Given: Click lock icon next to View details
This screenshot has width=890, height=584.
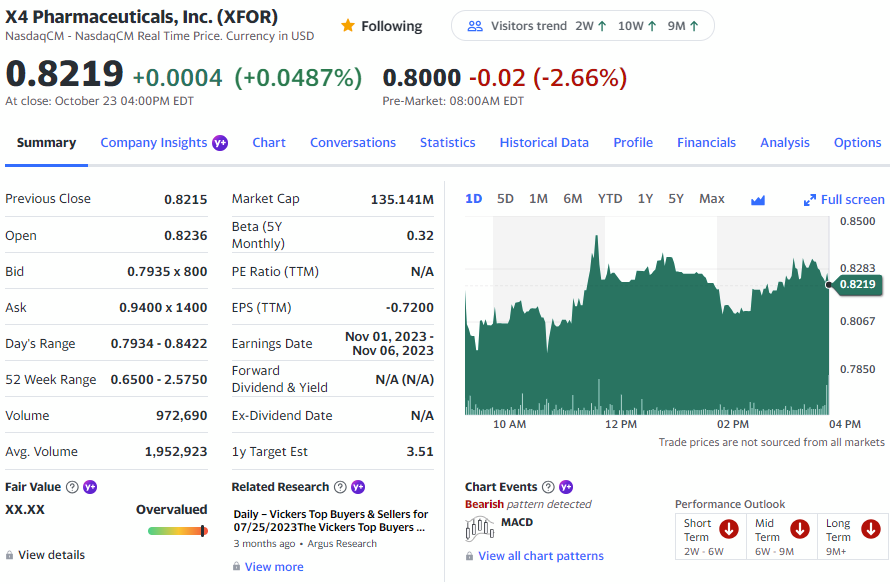Looking at the screenshot, I should 9,555.
